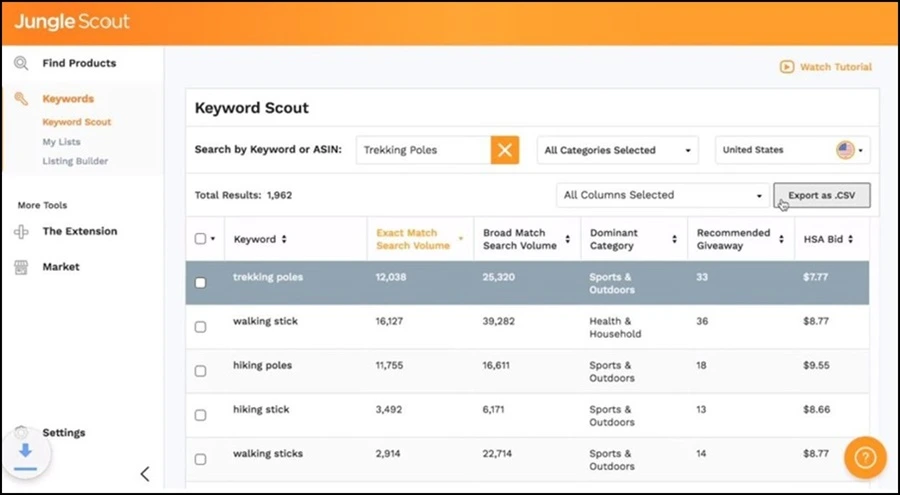
Task: Click the Find Products magnifier icon
Action: [21, 63]
